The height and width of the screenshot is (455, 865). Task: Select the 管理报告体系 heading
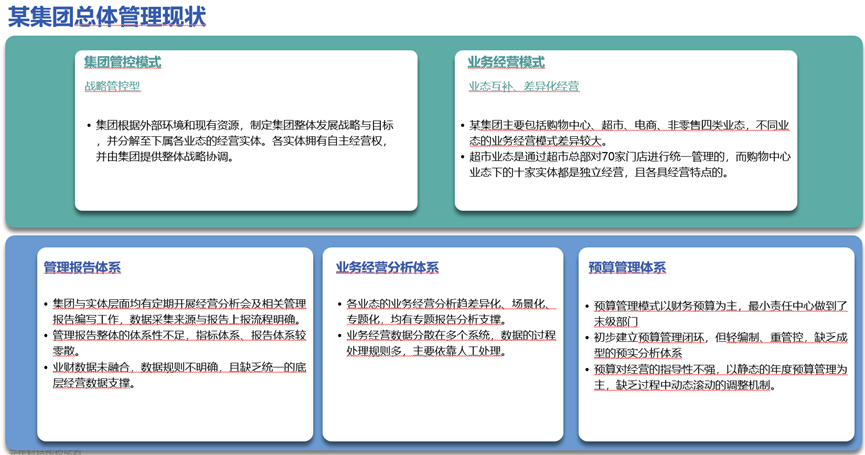82,267
